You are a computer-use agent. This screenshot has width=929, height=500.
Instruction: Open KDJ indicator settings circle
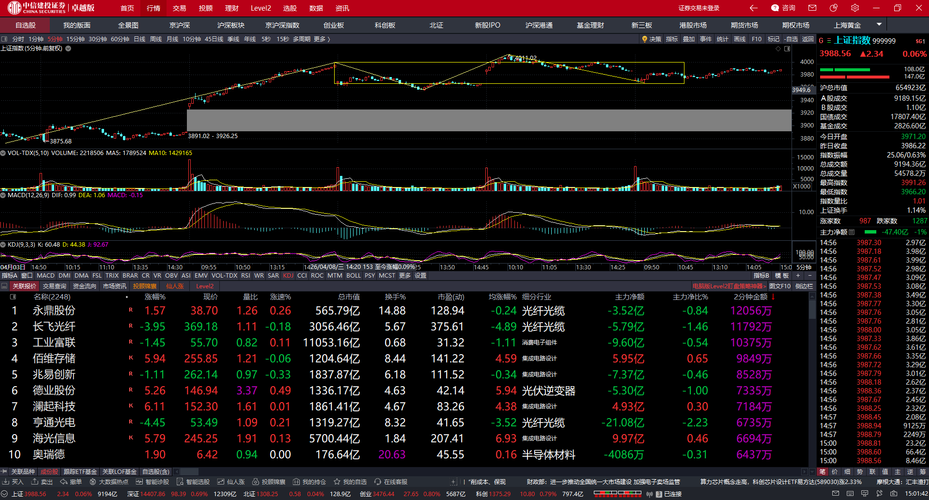[3, 244]
